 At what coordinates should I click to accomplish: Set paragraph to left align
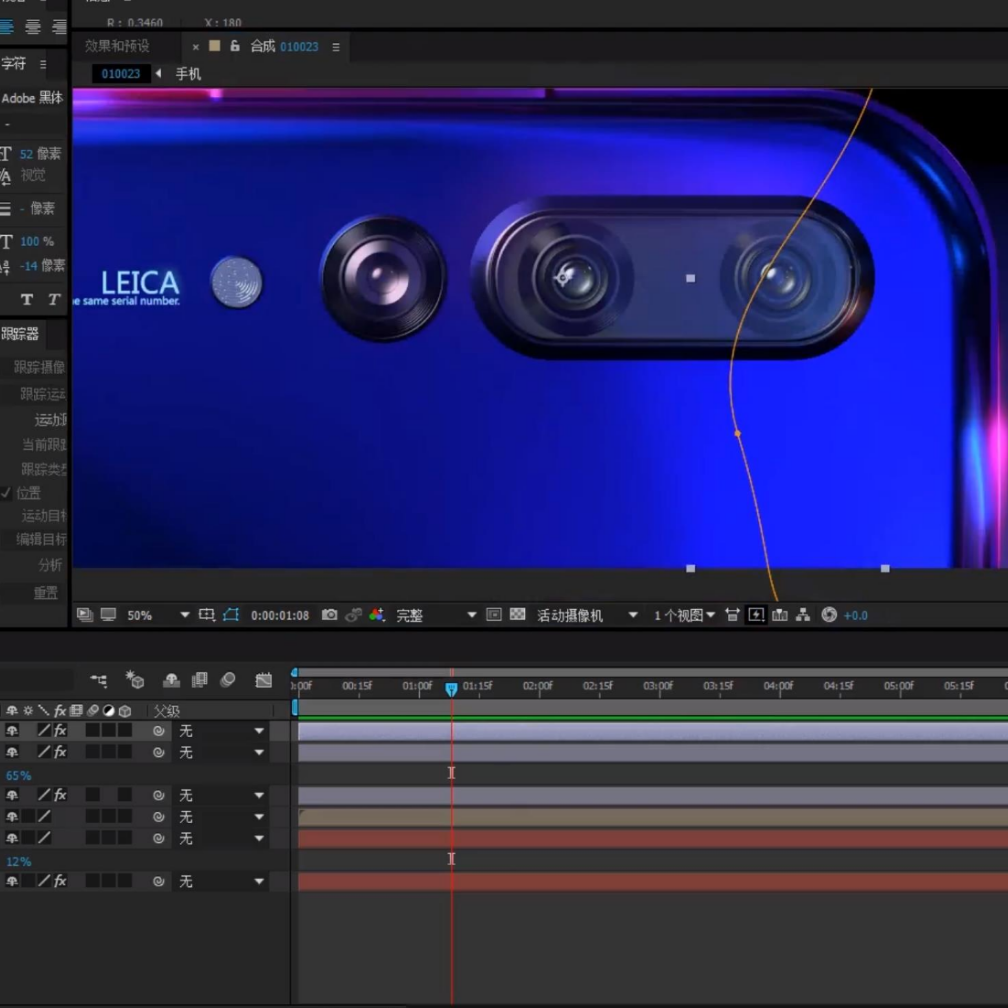6,26
